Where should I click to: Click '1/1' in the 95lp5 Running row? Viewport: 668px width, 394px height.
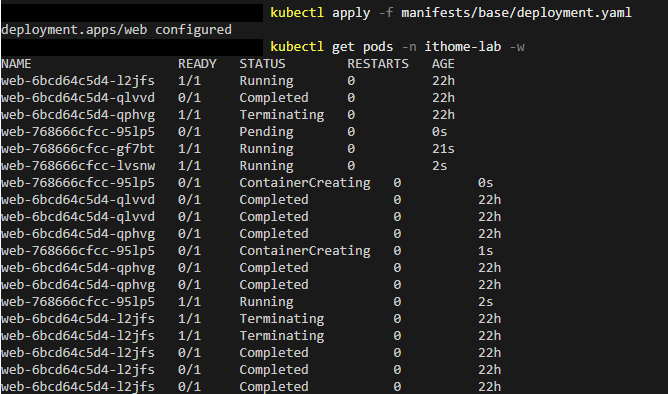click(189, 302)
